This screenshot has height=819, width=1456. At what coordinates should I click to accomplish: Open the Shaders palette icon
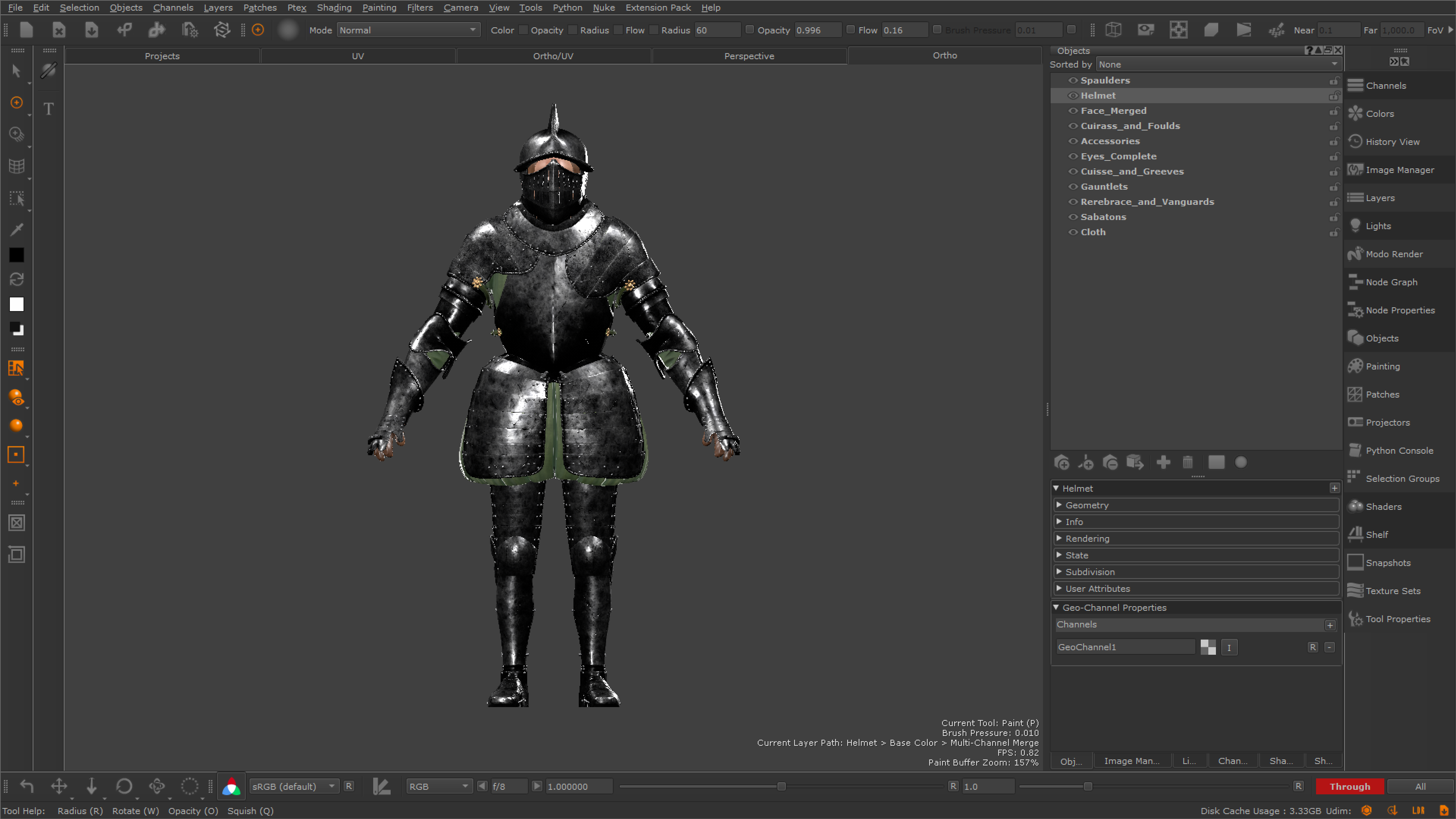coord(1355,506)
